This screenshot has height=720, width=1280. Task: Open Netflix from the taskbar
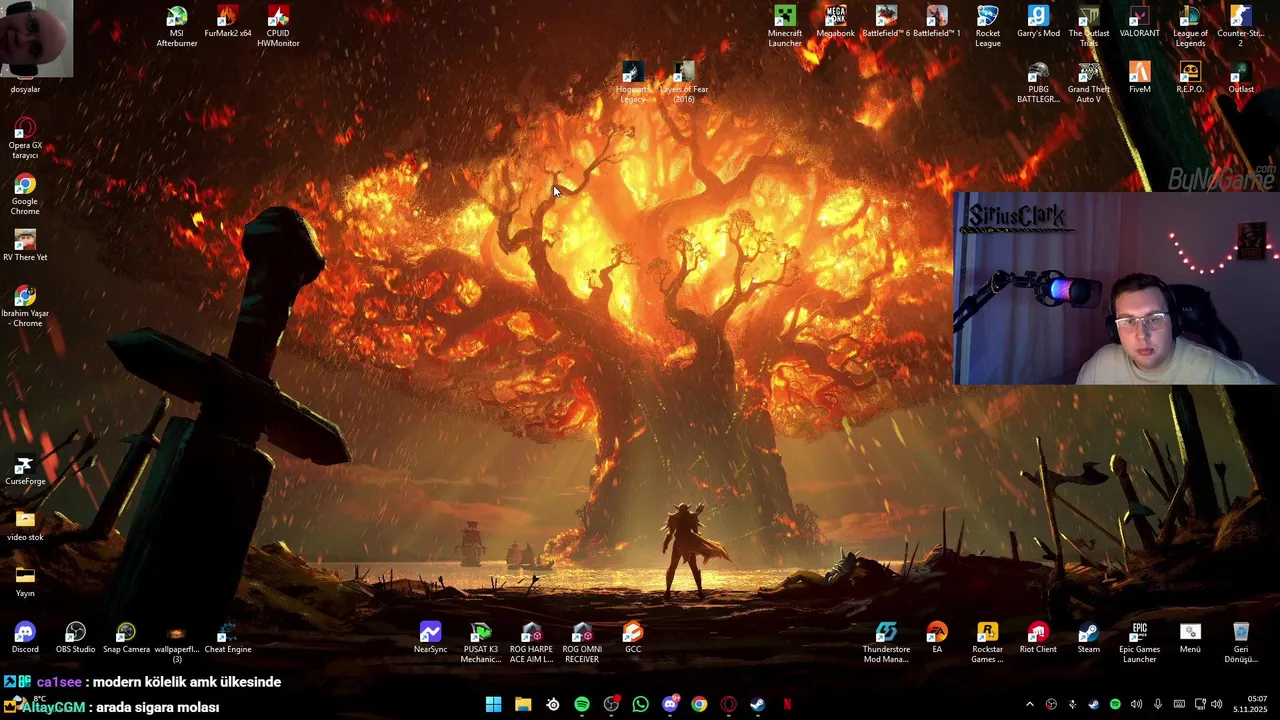pos(787,705)
